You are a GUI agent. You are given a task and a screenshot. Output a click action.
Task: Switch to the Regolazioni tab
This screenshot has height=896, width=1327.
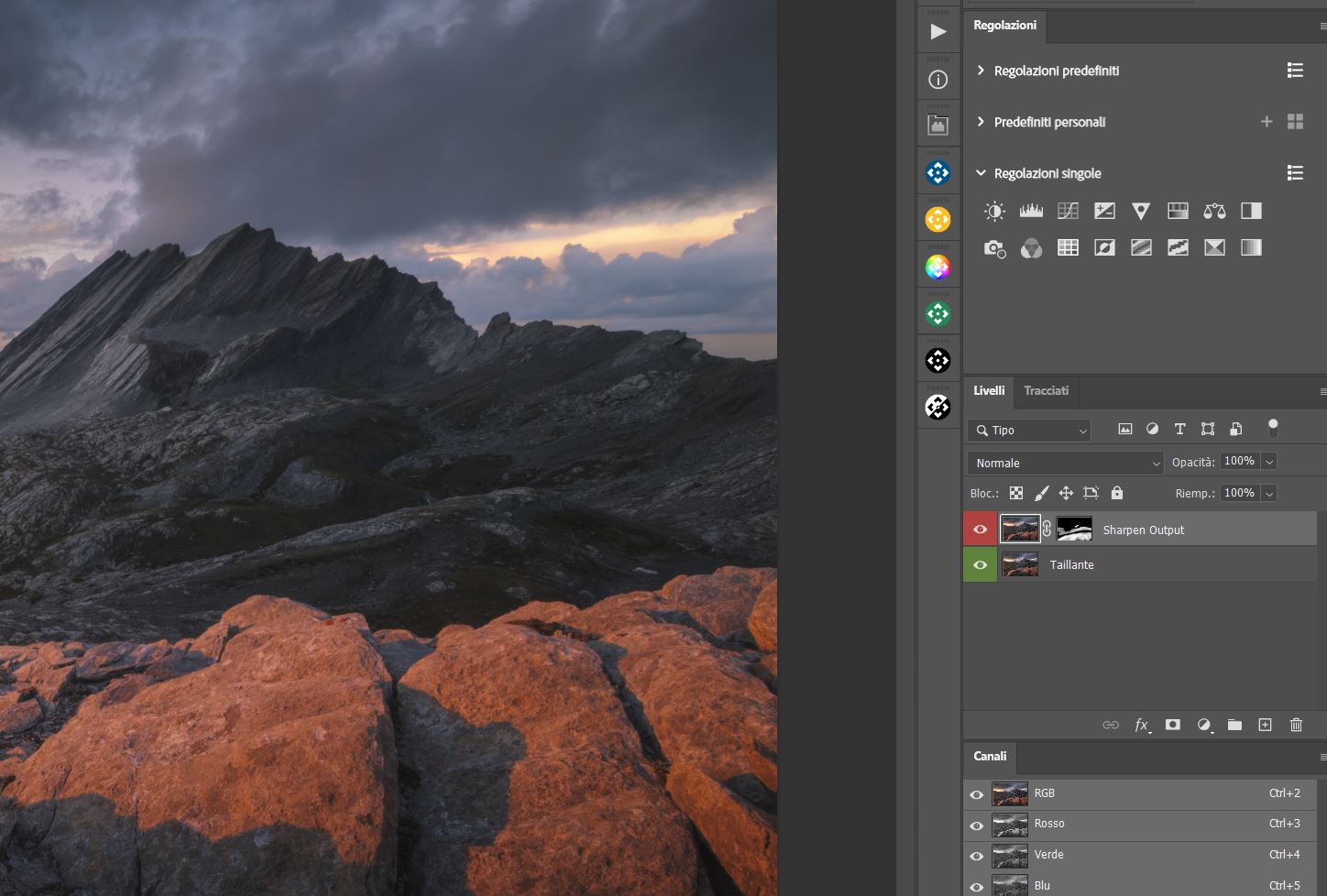click(x=1004, y=26)
